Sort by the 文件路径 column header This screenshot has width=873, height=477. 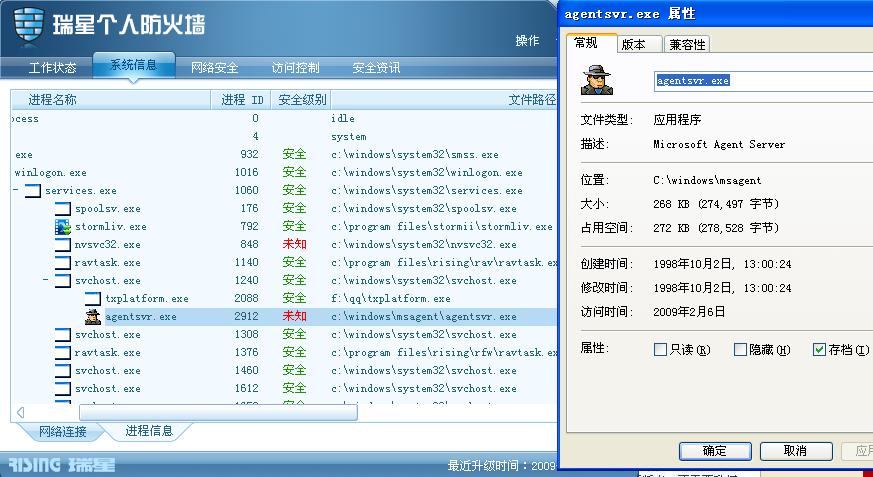tap(444, 100)
